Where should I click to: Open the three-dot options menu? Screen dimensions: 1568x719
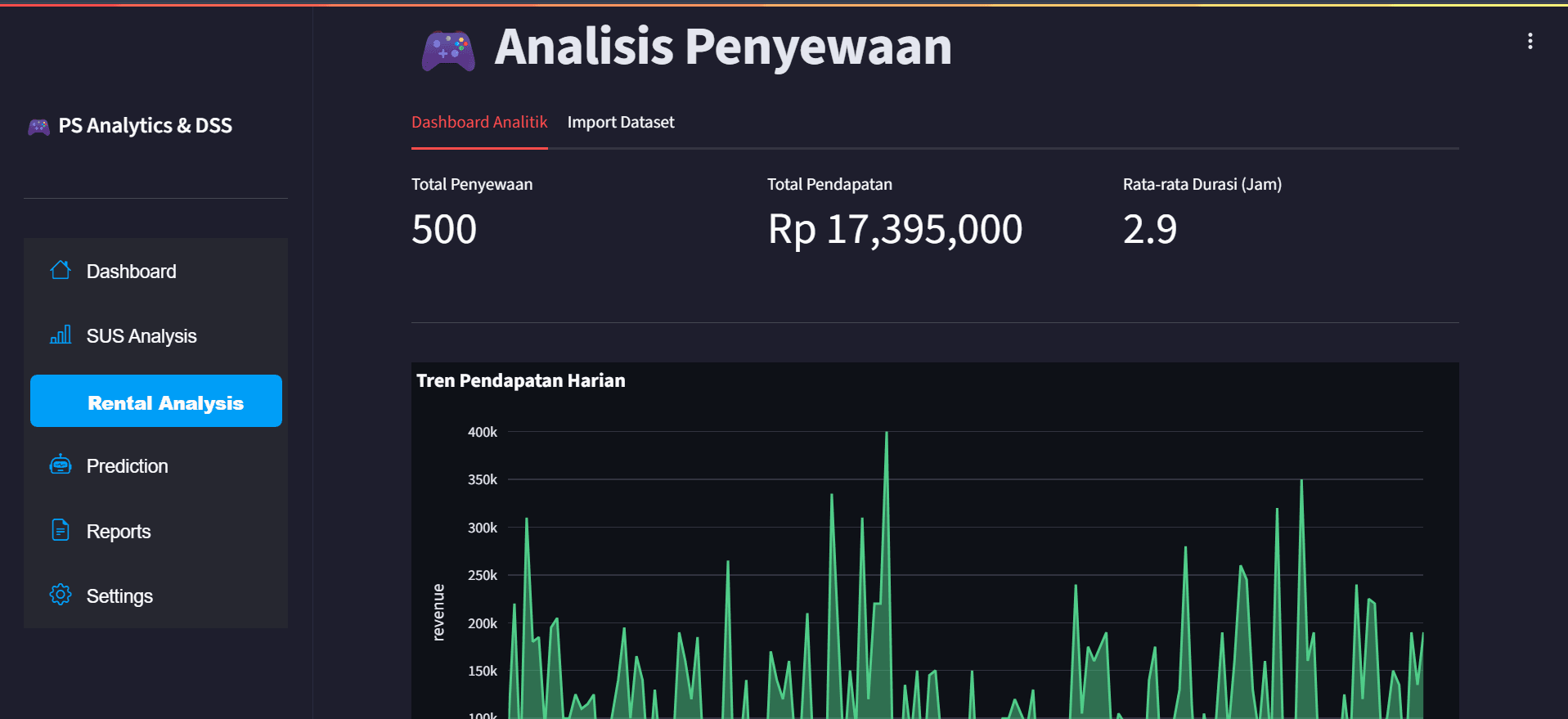coord(1530,41)
